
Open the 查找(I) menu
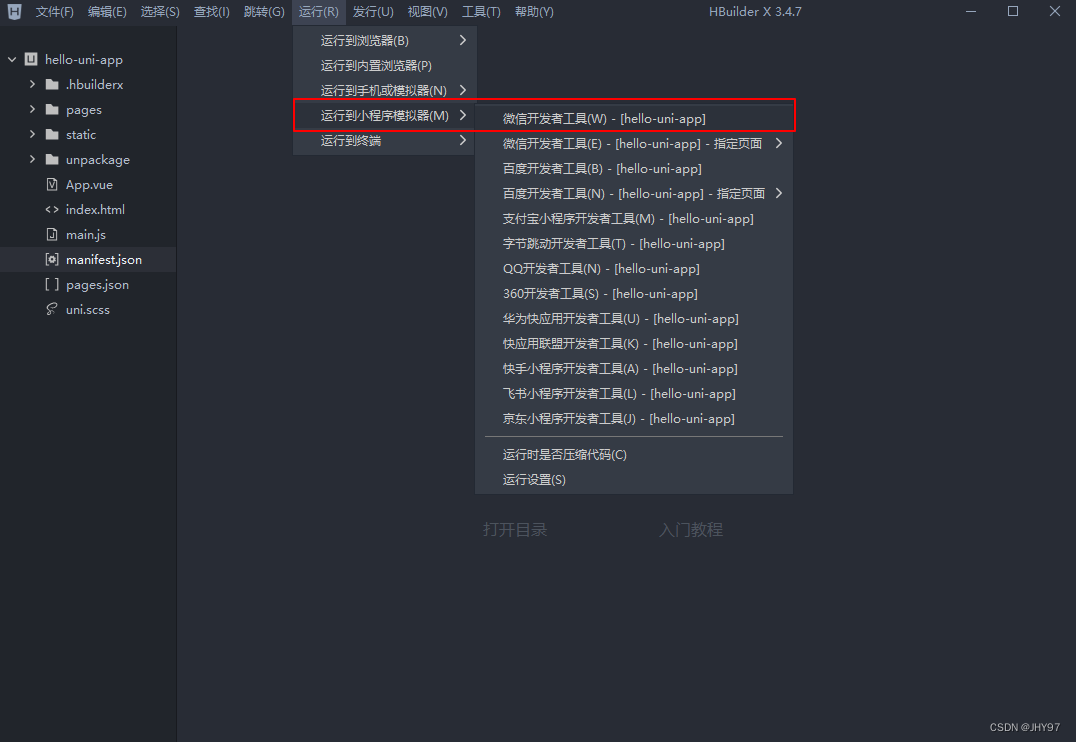pos(211,12)
